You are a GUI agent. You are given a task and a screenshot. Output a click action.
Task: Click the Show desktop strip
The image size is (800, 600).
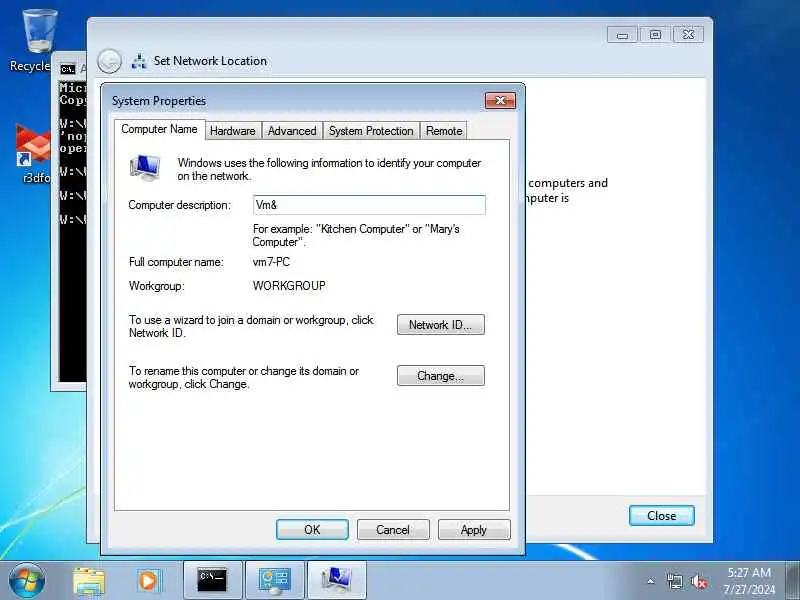point(792,581)
